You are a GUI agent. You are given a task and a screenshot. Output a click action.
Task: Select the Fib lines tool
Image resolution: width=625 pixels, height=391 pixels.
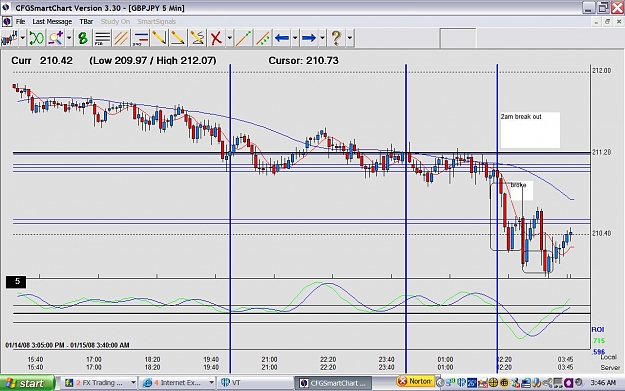click(x=102, y=38)
